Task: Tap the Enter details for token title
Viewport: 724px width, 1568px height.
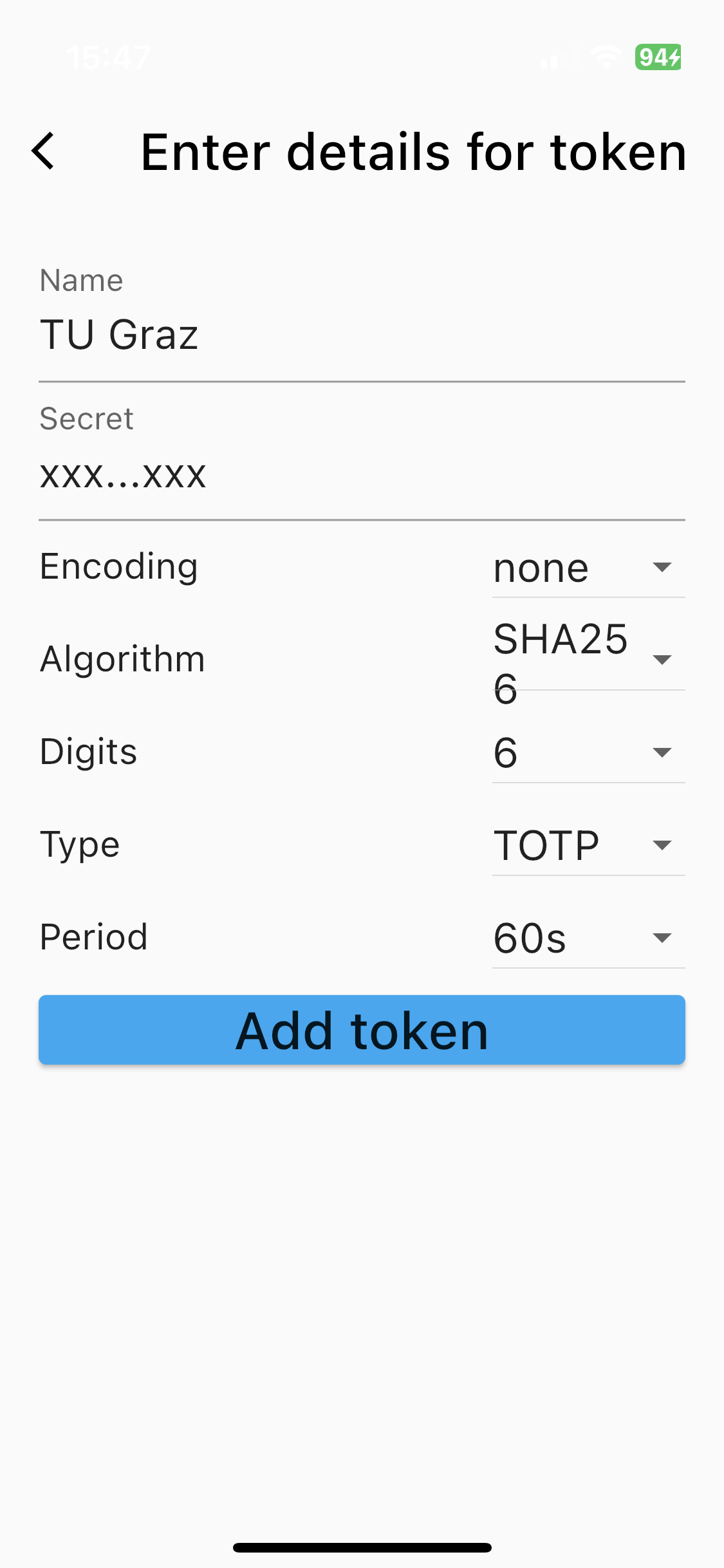Action: tap(414, 152)
